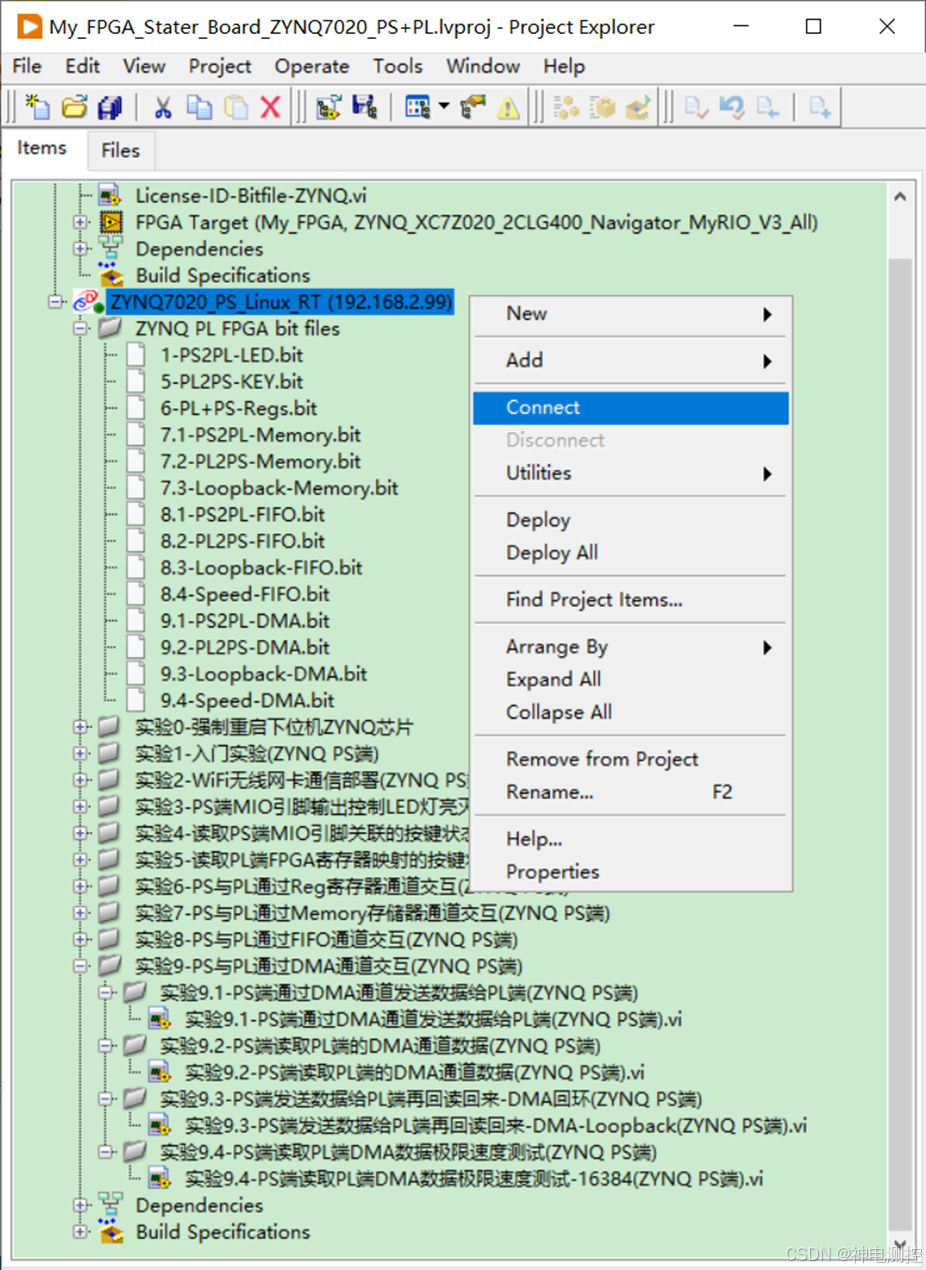926x1270 pixels.
Task: Click the 9.4-Speed-DMA.bit document icon
Action: pyautogui.click(x=135, y=700)
